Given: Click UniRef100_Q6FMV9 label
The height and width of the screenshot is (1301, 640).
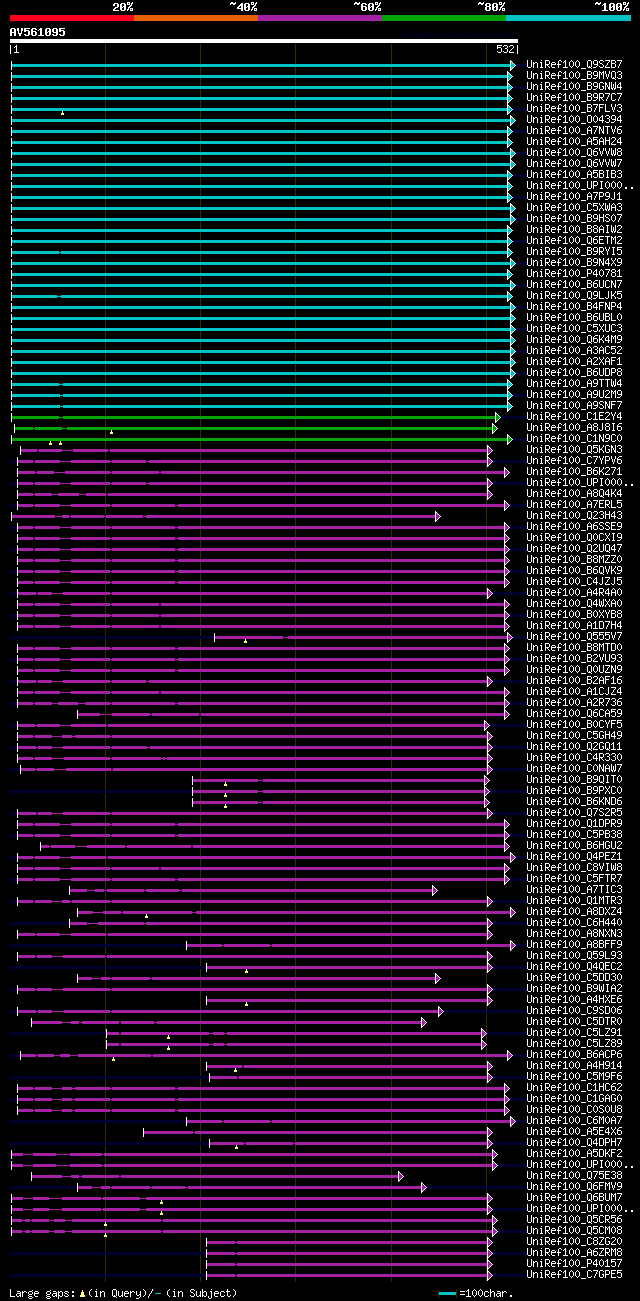Looking at the screenshot, I should (x=573, y=1186).
